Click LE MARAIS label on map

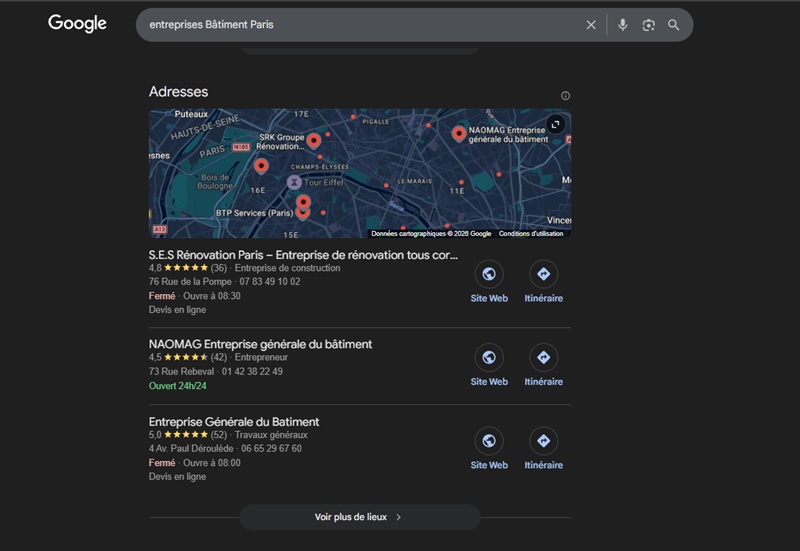pos(414,181)
